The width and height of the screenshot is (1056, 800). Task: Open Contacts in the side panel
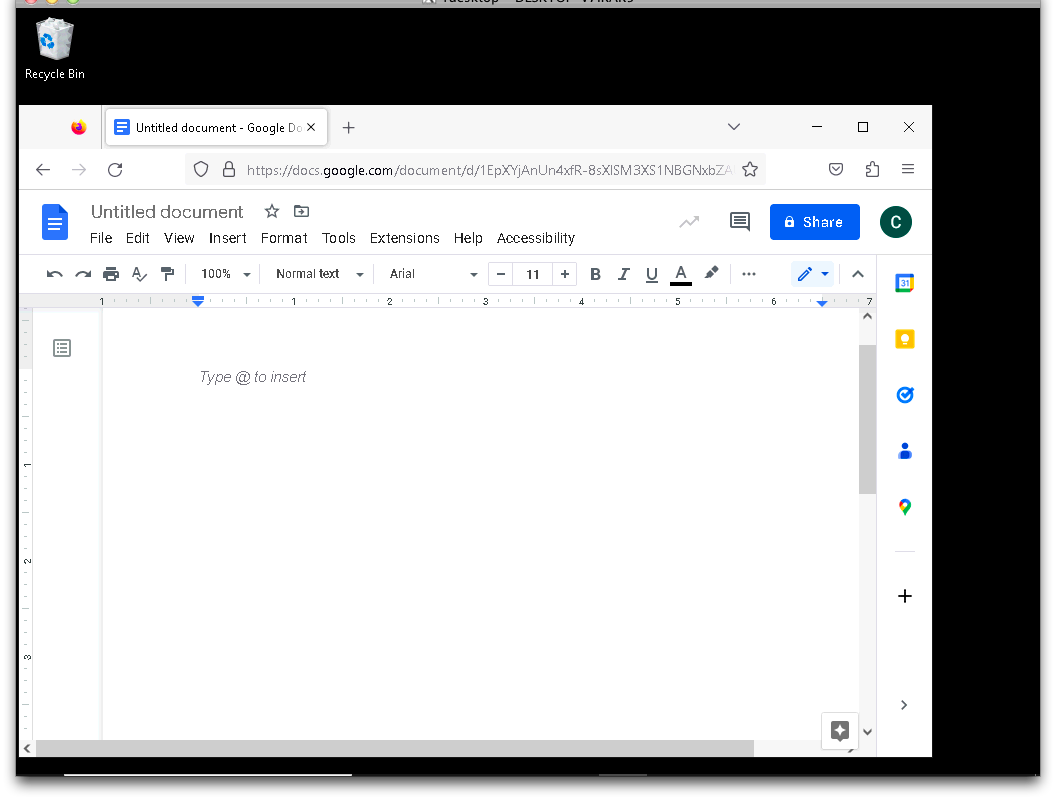pyautogui.click(x=904, y=451)
